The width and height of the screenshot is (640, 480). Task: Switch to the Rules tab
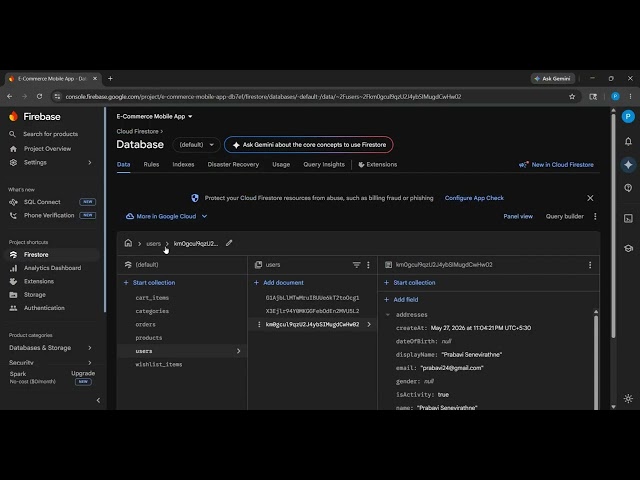tap(151, 164)
